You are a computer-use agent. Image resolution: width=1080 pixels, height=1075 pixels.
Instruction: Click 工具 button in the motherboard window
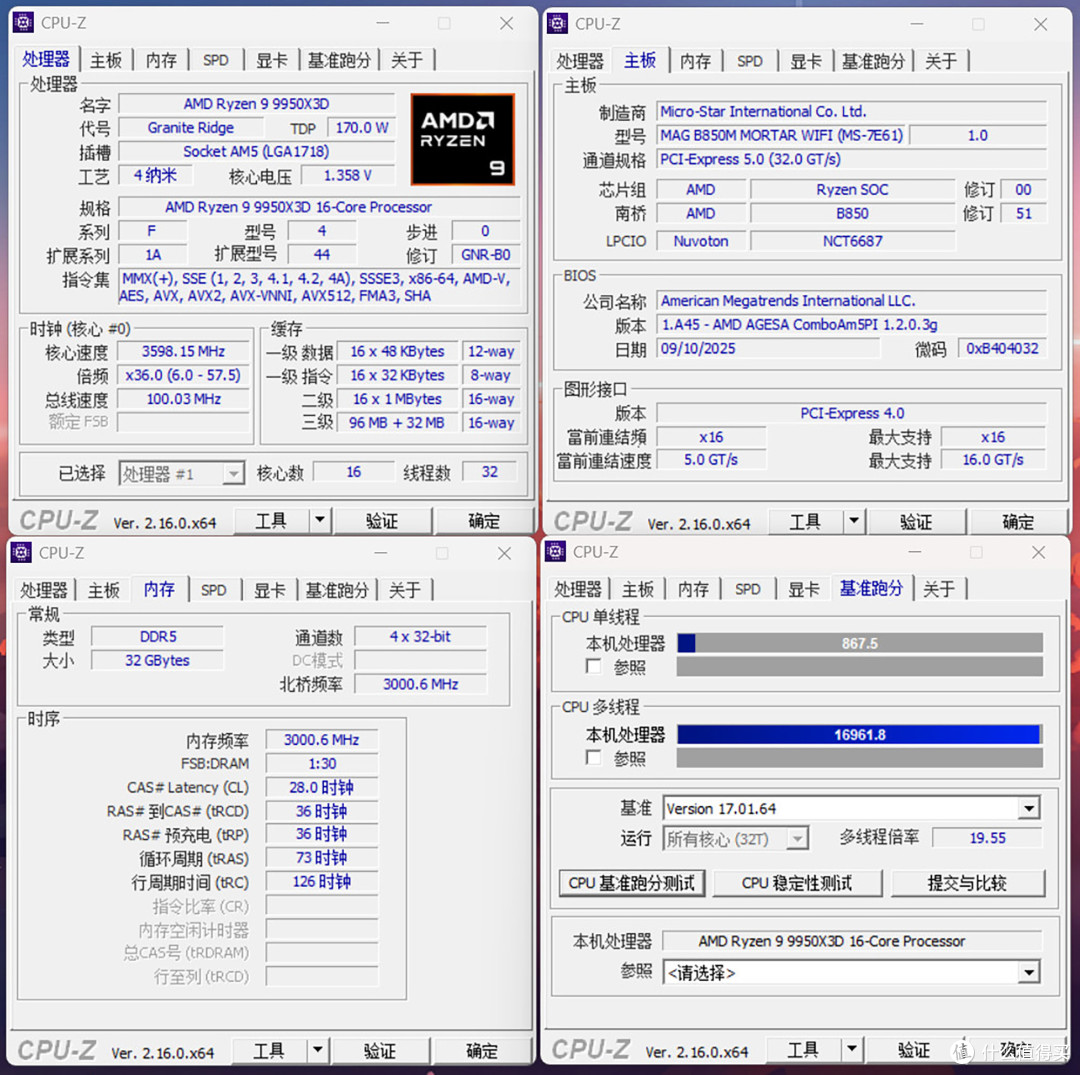click(x=805, y=522)
